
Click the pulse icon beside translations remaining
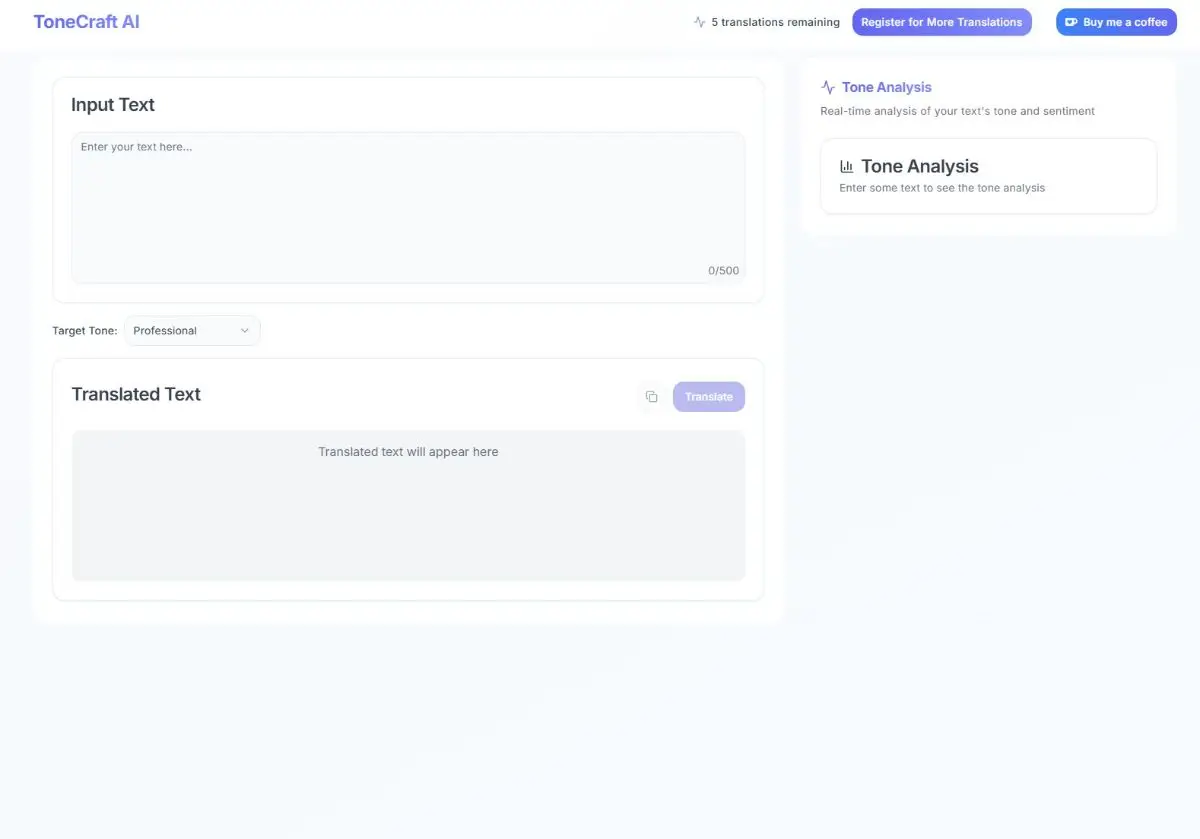699,22
